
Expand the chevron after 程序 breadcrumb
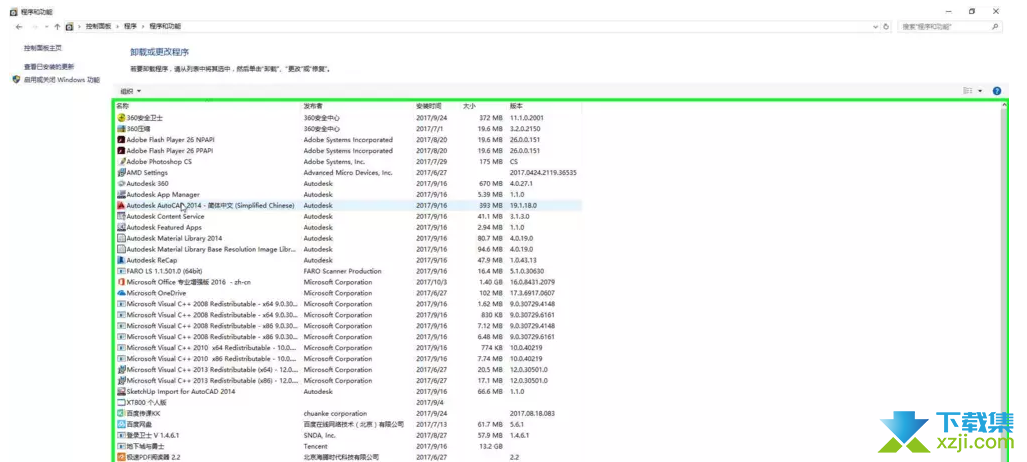click(143, 27)
